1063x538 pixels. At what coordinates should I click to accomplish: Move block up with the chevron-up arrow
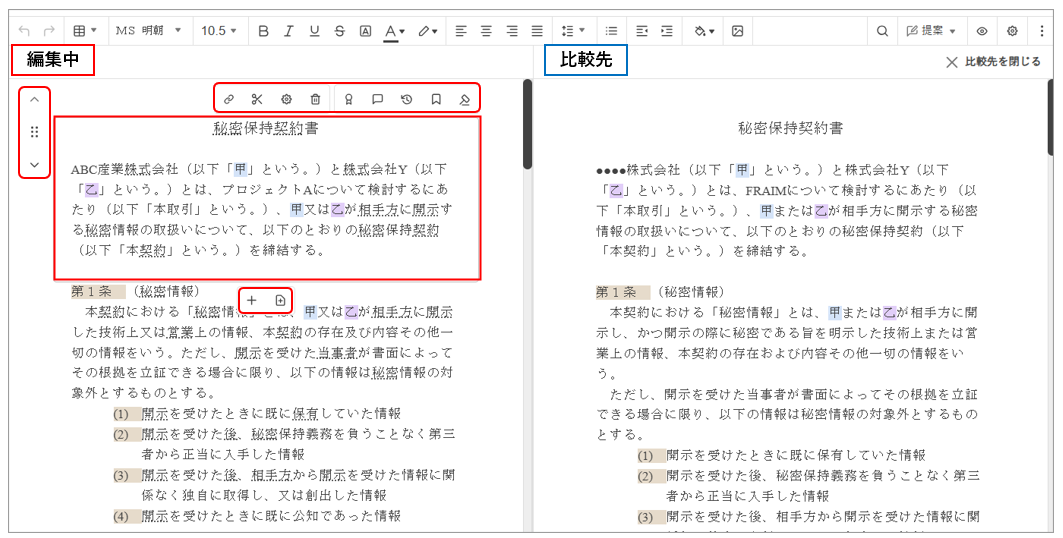click(x=34, y=100)
